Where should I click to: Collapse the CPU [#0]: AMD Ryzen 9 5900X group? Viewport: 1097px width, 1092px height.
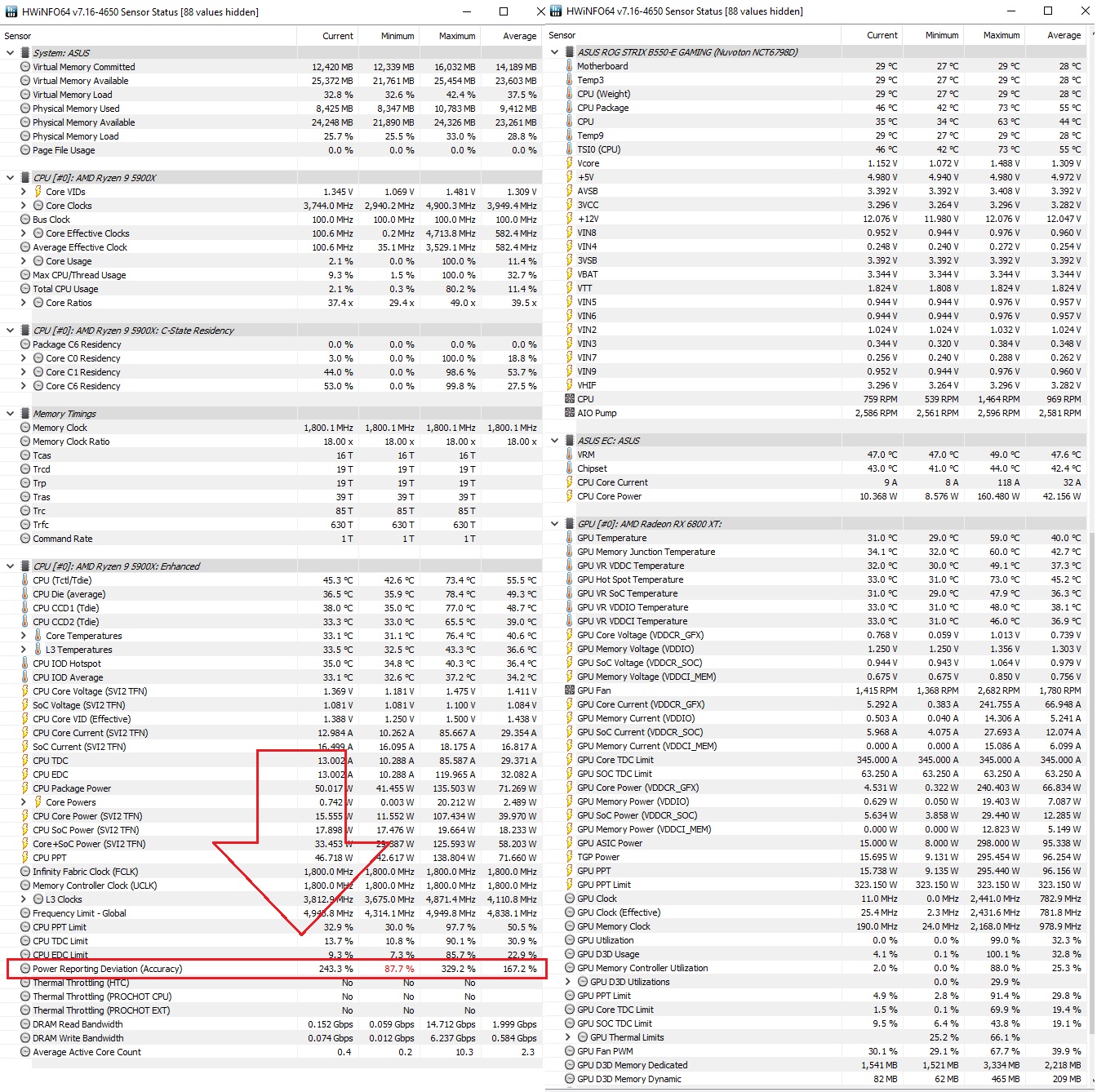[10, 178]
